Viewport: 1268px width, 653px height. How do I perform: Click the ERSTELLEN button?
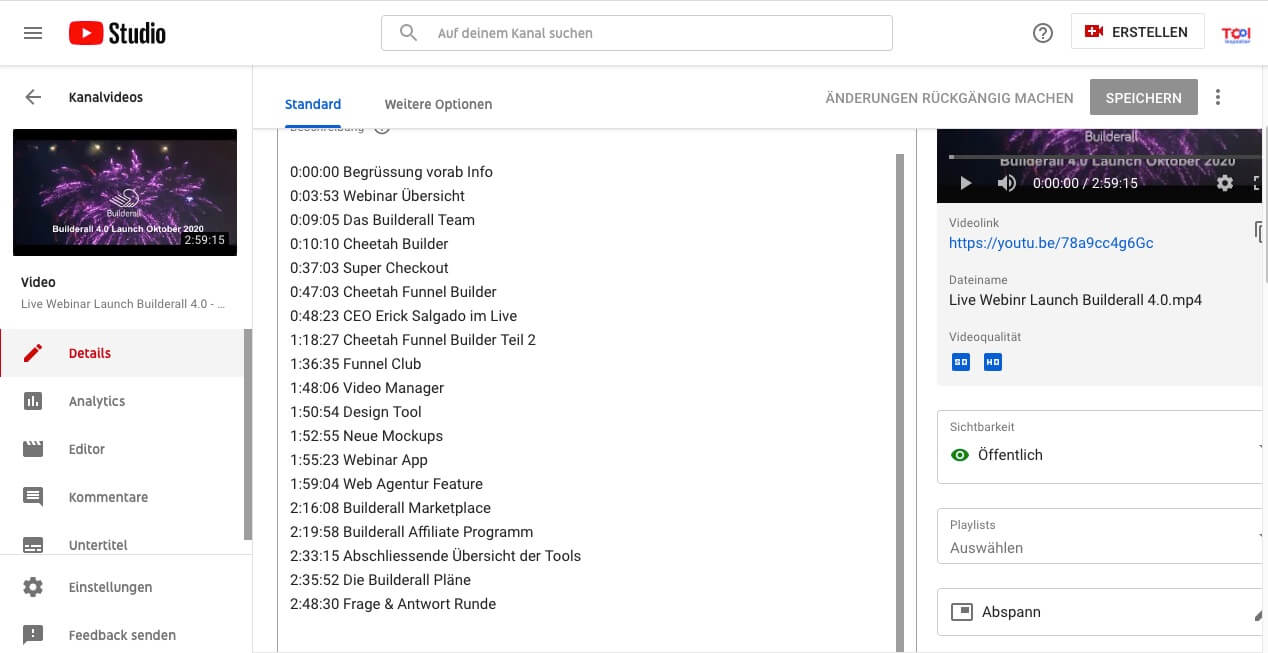(x=1137, y=32)
